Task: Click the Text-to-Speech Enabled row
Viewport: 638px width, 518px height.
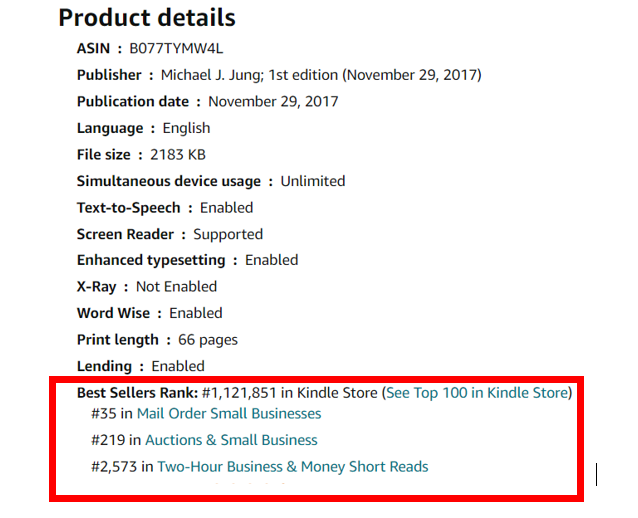Action: coord(165,207)
